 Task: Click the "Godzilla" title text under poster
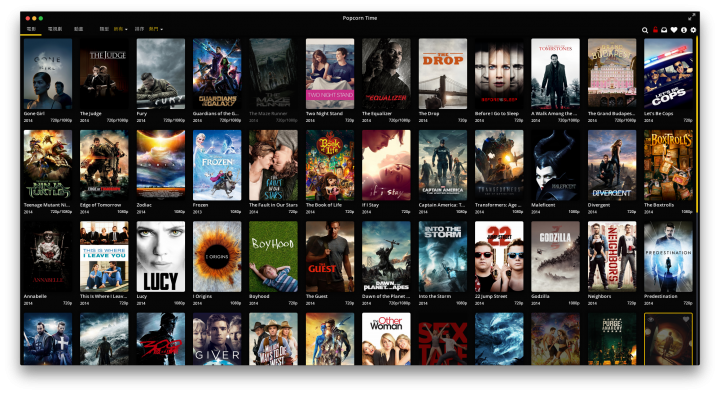coord(540,296)
